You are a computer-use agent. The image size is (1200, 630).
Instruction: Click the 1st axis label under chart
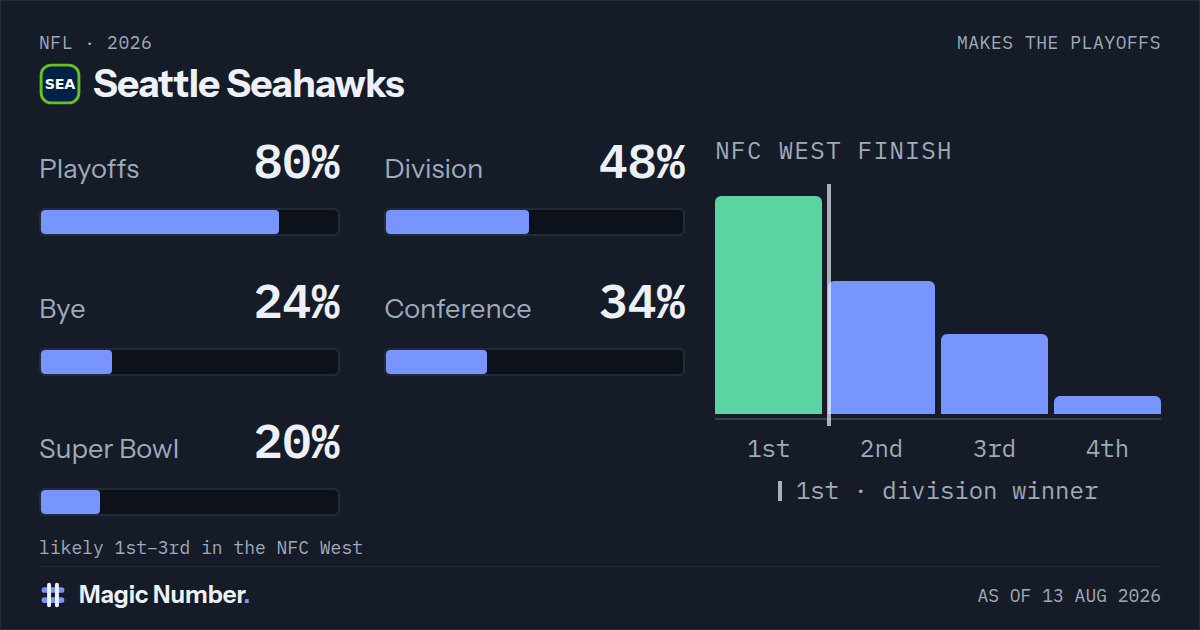pyautogui.click(x=768, y=449)
